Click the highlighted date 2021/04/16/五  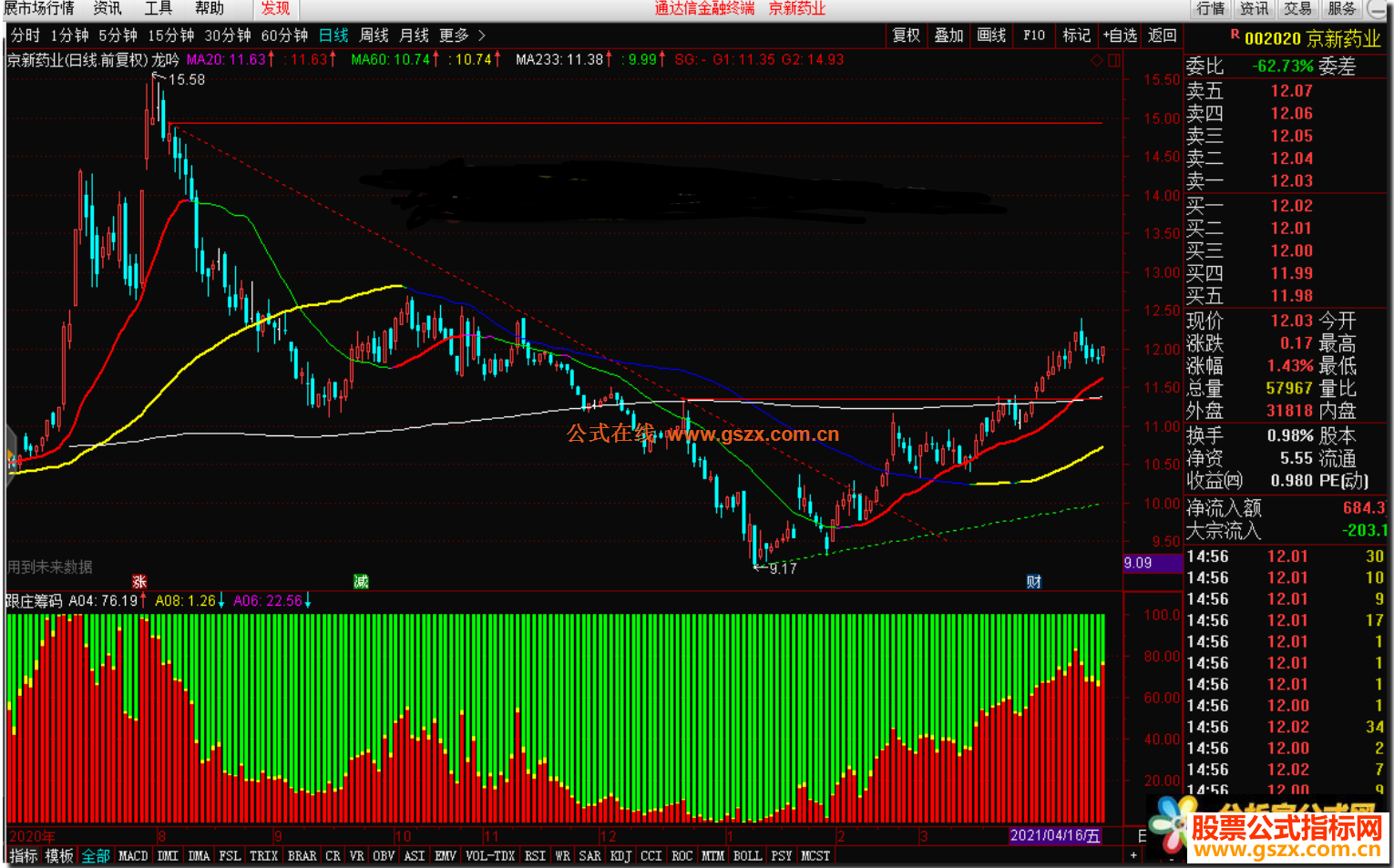tap(1055, 836)
